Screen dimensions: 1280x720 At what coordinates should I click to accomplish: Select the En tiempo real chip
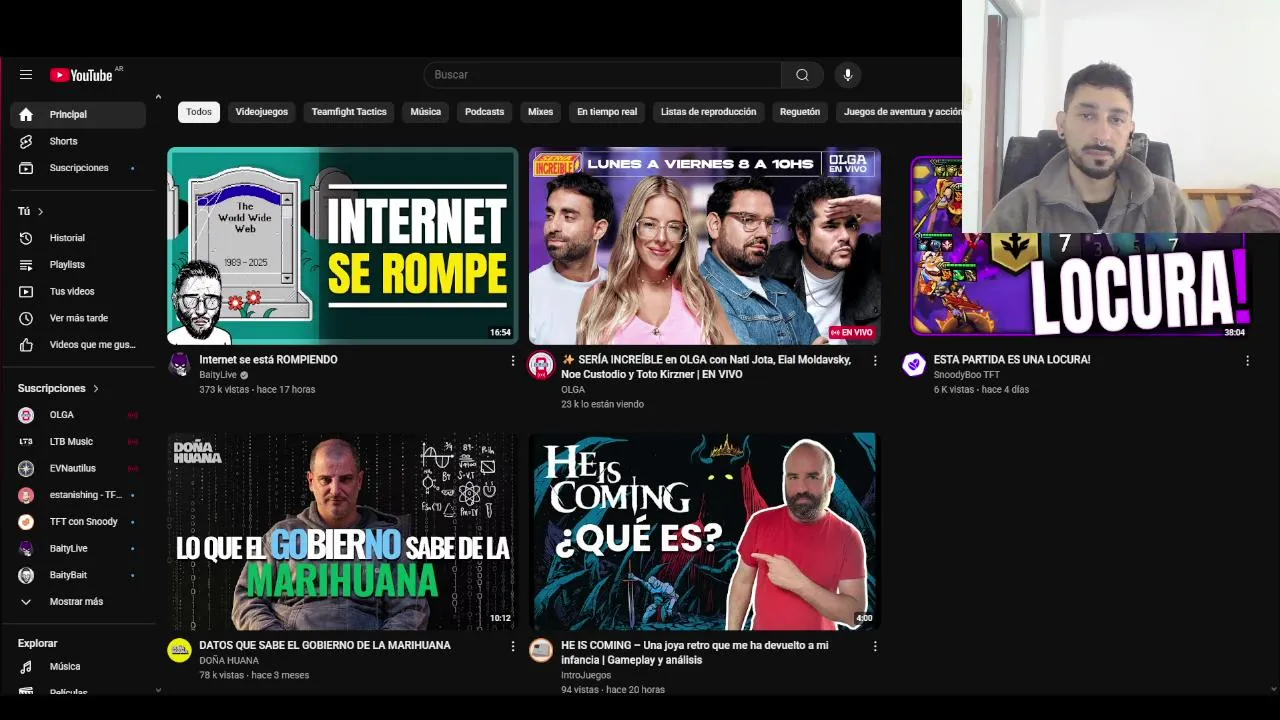[607, 112]
